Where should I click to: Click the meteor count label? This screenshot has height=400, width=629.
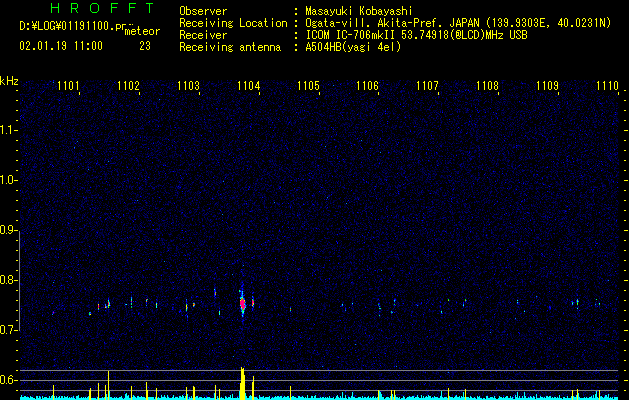[142, 31]
